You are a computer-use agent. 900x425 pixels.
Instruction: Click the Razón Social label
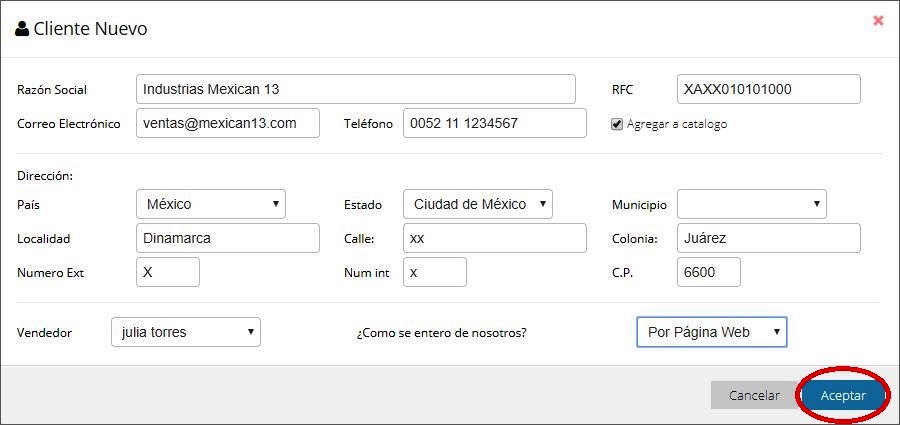52,90
